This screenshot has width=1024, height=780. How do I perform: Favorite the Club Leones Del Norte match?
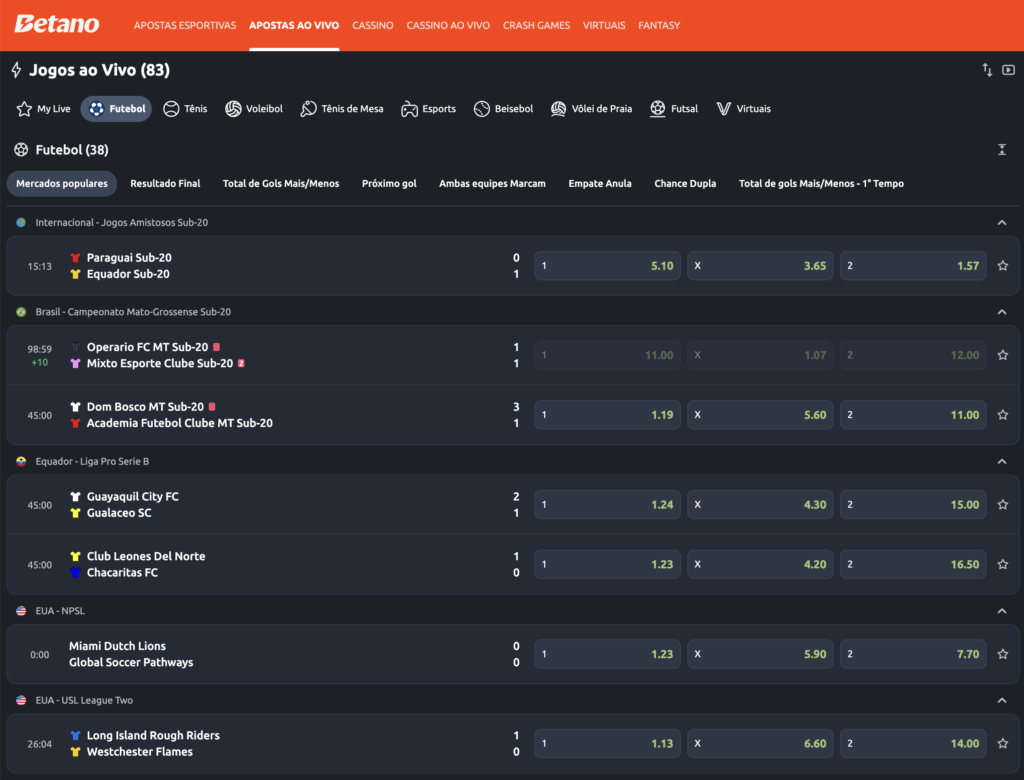[x=1002, y=564]
